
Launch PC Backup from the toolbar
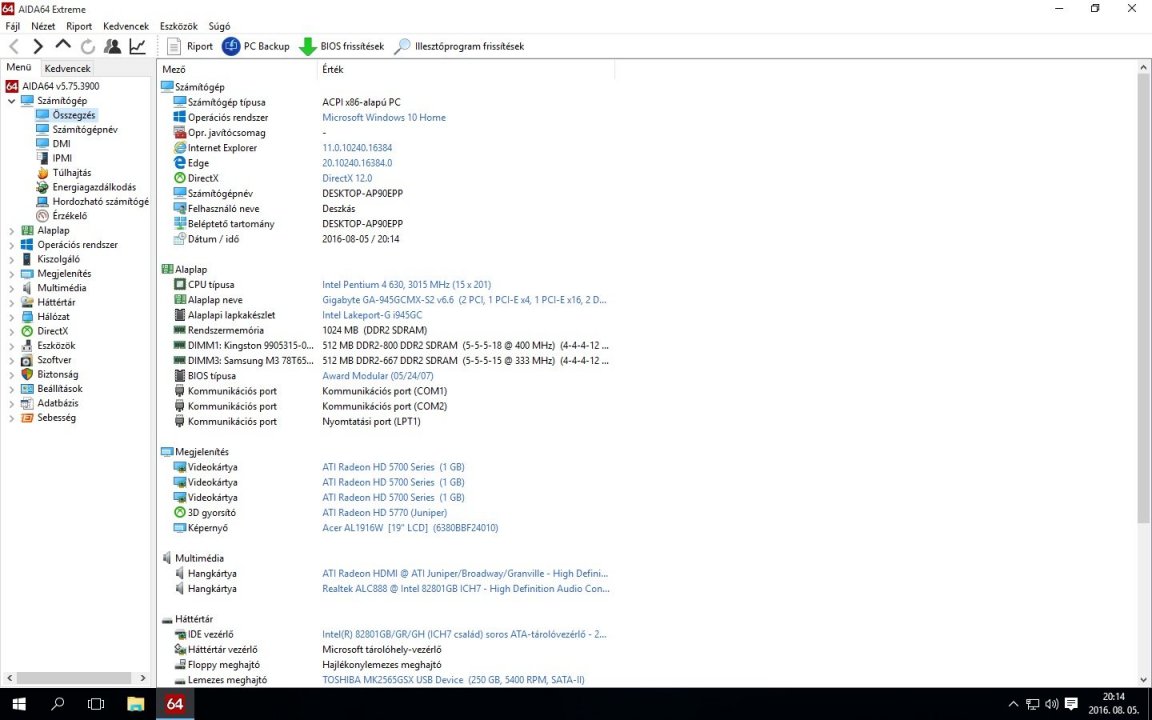tap(256, 46)
